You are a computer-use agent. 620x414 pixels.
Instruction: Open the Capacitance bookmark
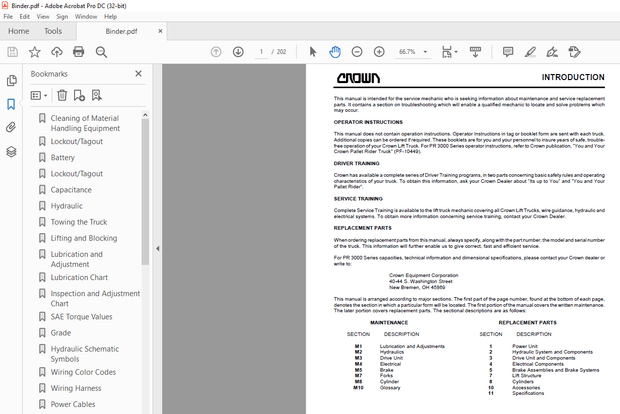(x=71, y=190)
